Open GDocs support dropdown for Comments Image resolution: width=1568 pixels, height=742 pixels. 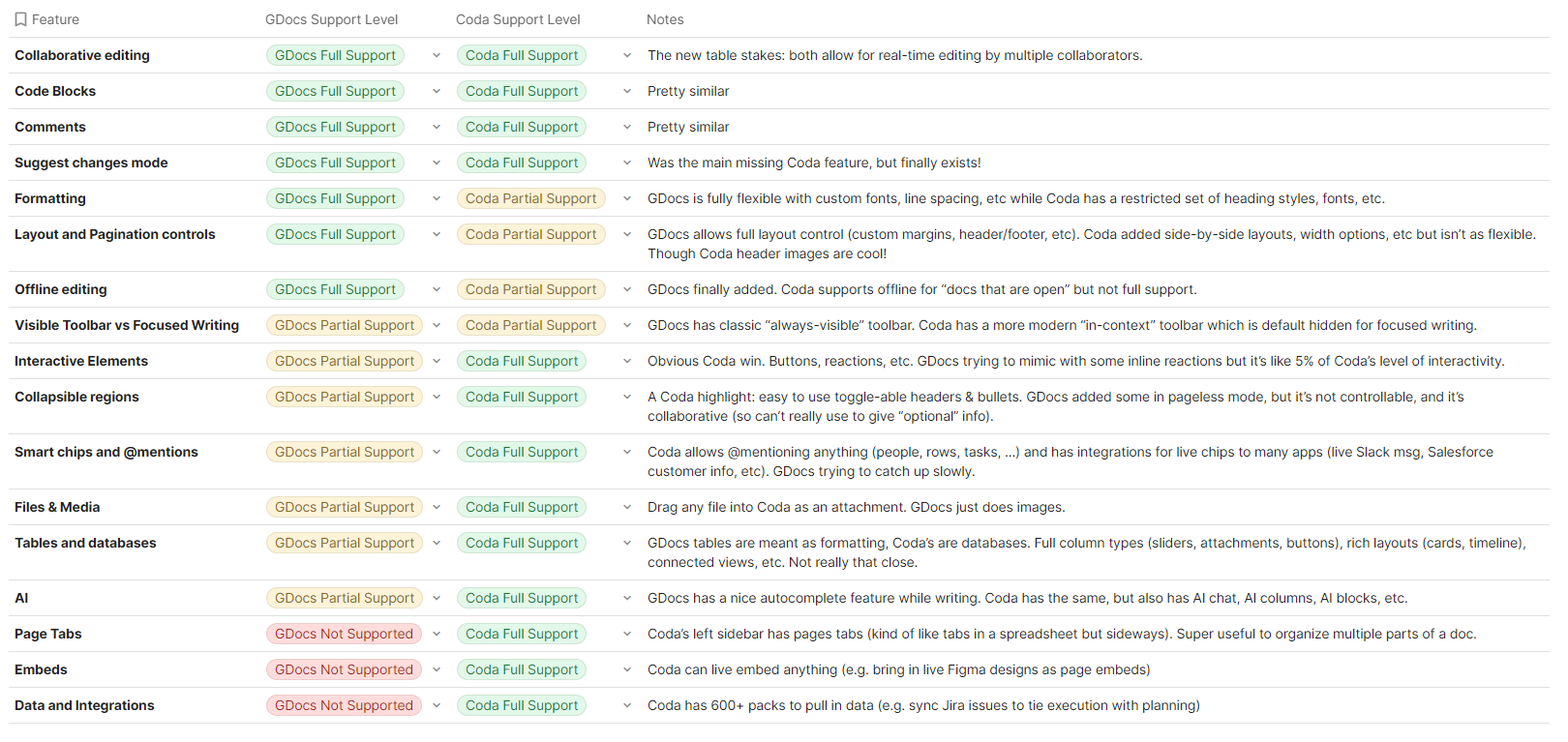[x=437, y=127]
